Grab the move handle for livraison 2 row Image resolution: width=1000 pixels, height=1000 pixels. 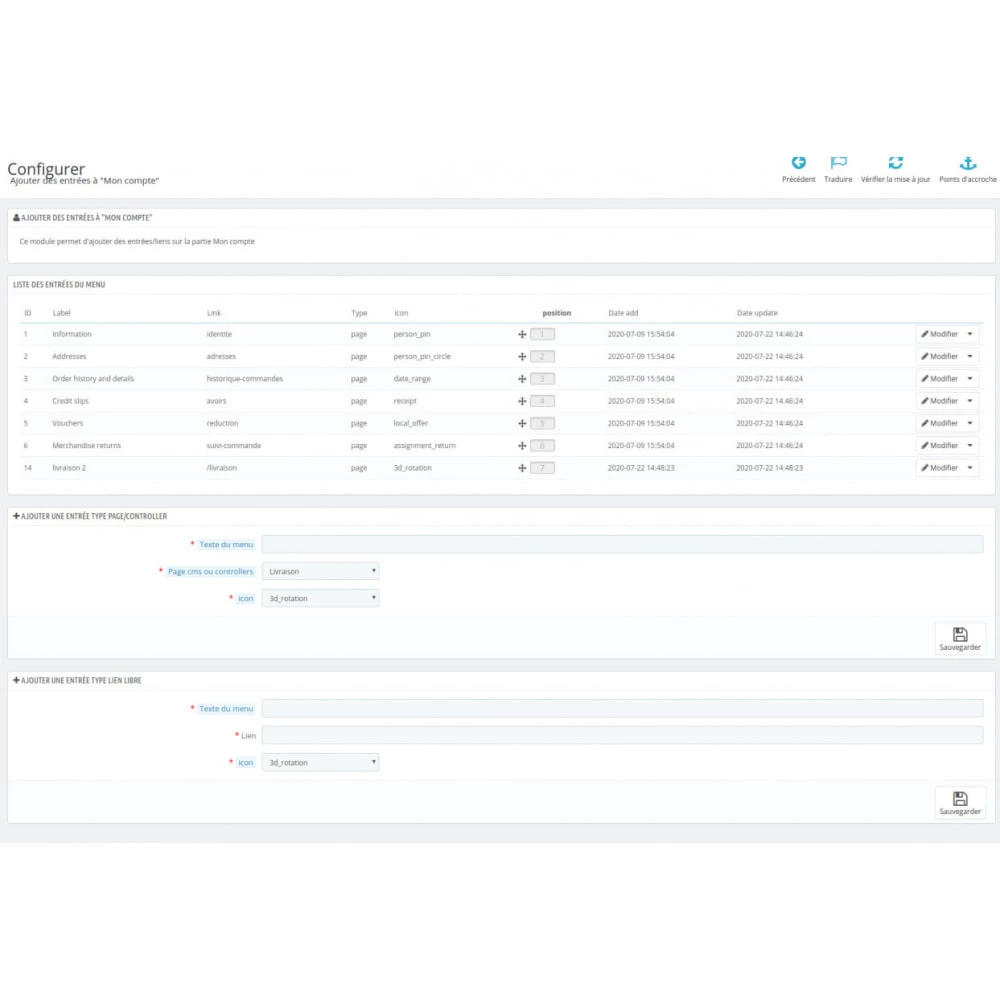[x=522, y=468]
